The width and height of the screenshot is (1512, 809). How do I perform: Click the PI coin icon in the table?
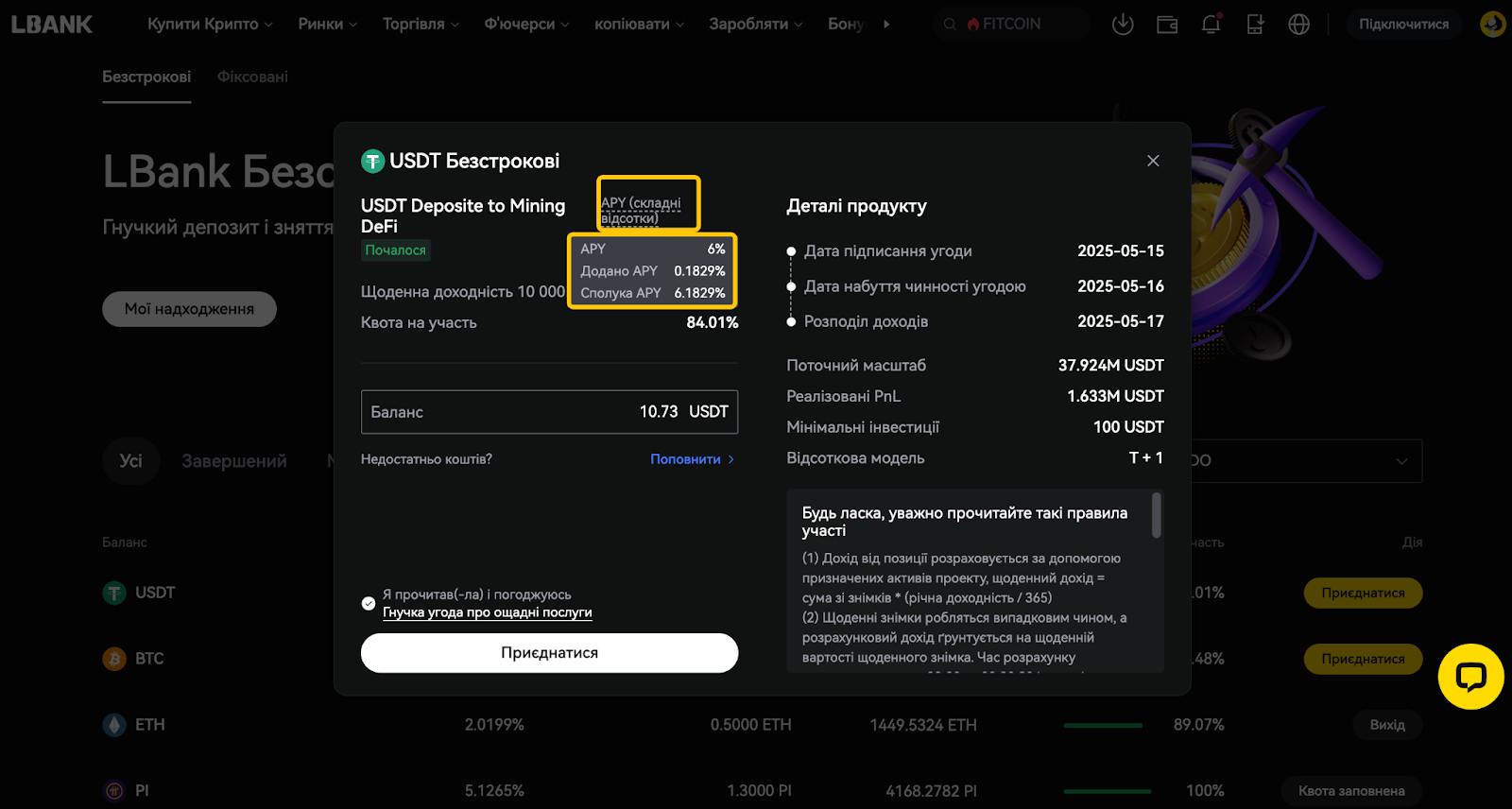pyautogui.click(x=114, y=791)
